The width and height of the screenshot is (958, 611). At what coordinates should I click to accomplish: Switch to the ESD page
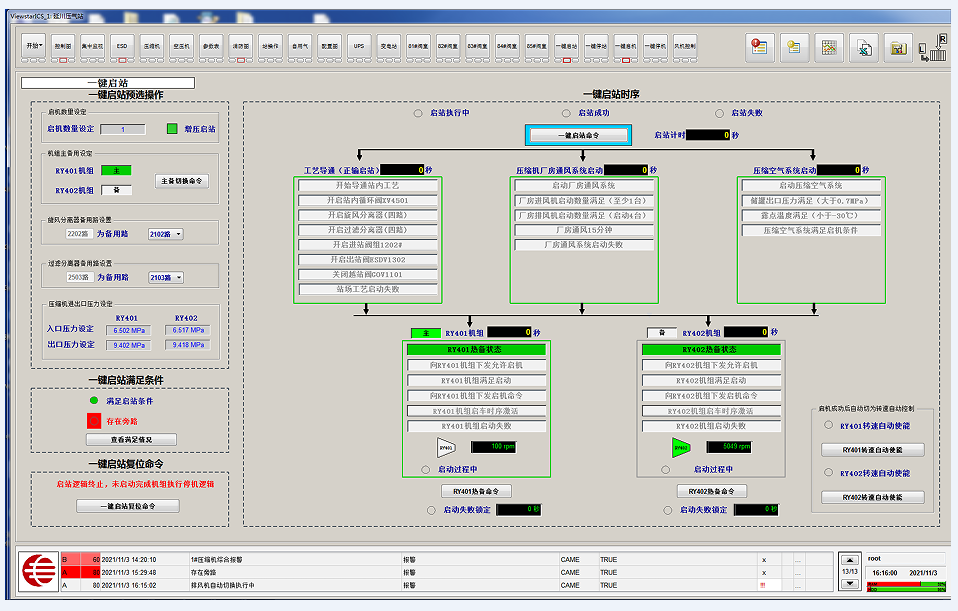pyautogui.click(x=121, y=46)
